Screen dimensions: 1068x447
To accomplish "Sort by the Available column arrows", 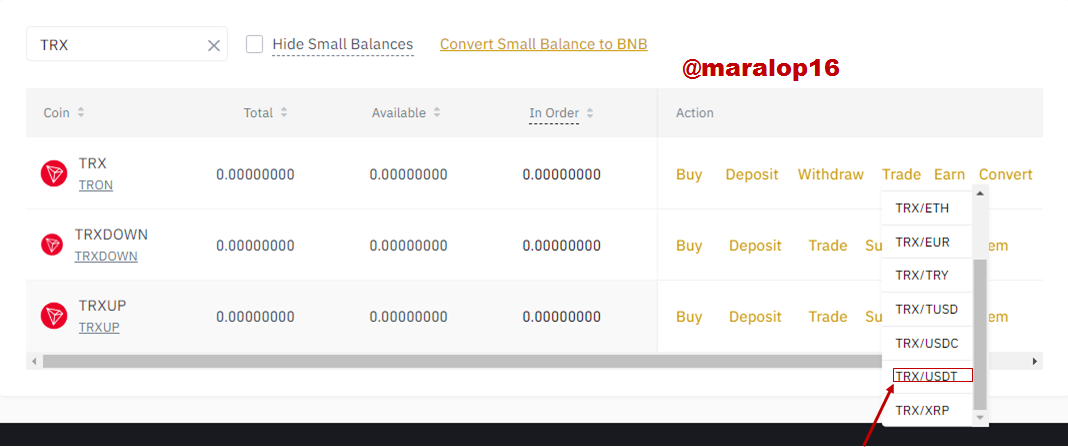I will point(437,113).
